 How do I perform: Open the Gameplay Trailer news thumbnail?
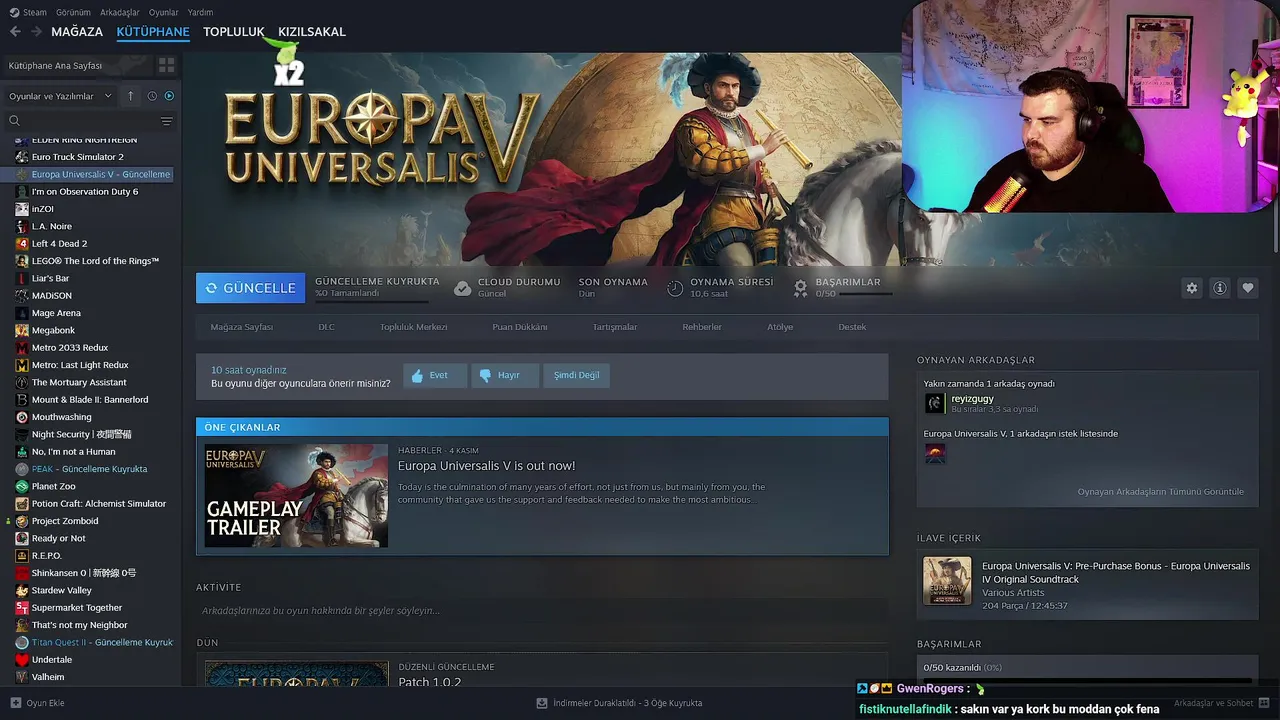point(296,496)
